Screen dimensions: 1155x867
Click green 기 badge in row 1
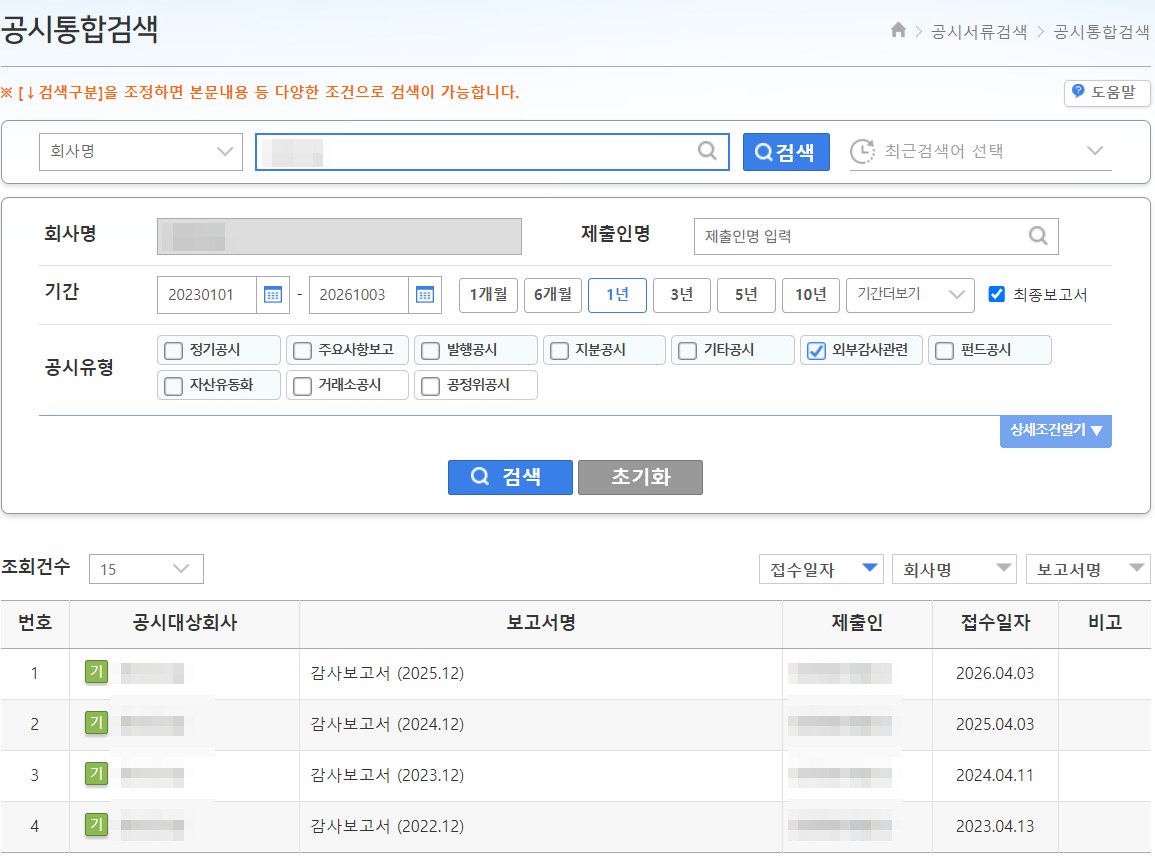pos(96,672)
